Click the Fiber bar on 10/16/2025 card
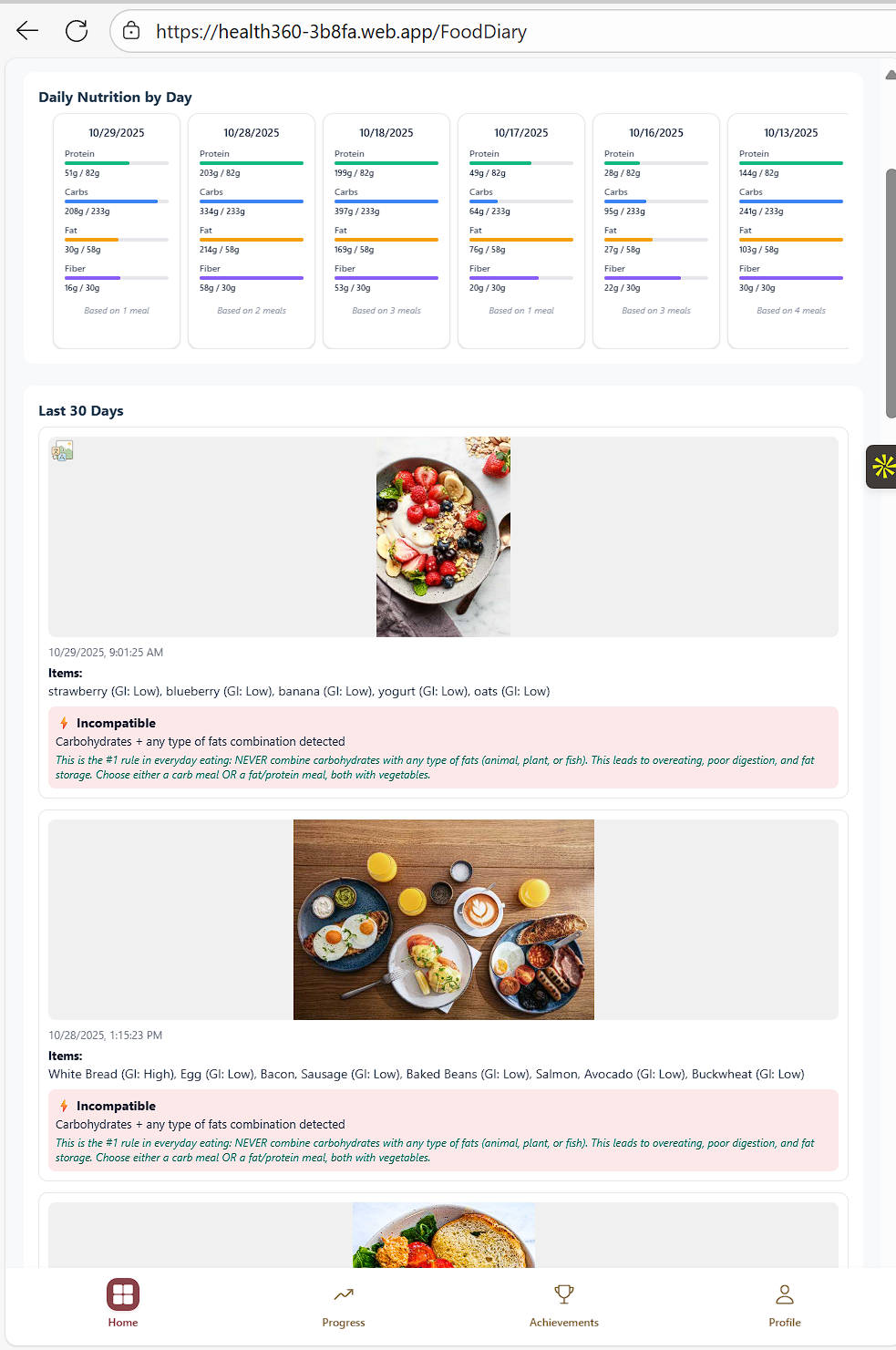This screenshot has width=896, height=1350. [x=656, y=278]
